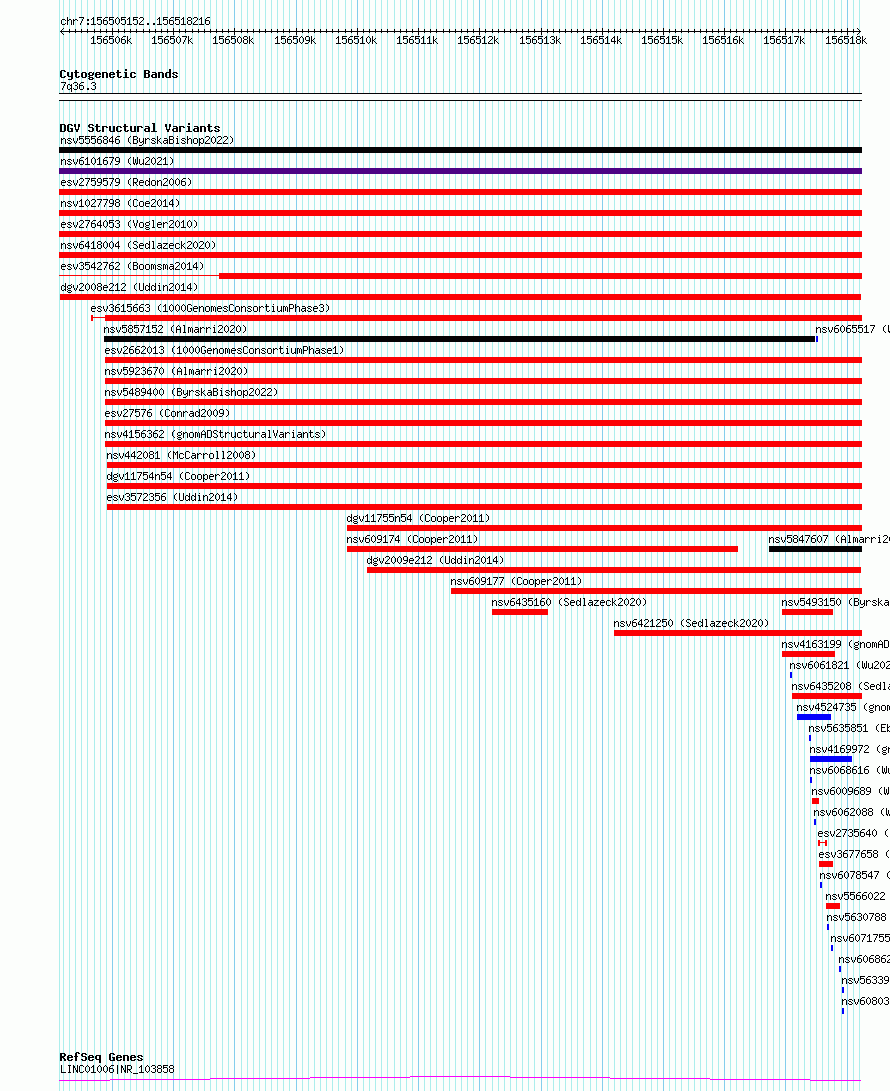Click the black bar below nsv5847607
This screenshot has width=890, height=1091.
pos(816,549)
